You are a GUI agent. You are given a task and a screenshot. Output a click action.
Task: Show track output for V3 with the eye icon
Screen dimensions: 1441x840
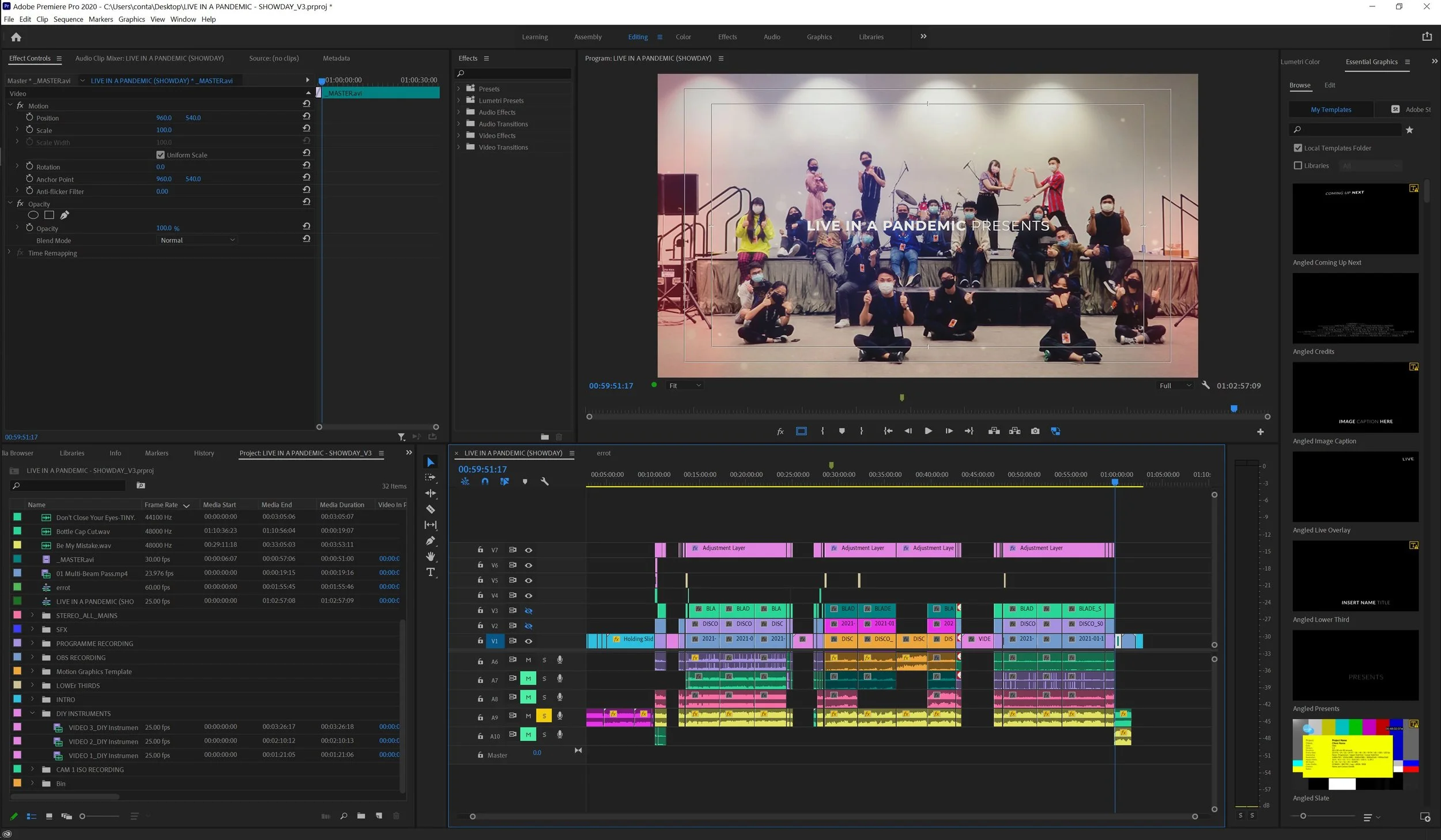[529, 610]
